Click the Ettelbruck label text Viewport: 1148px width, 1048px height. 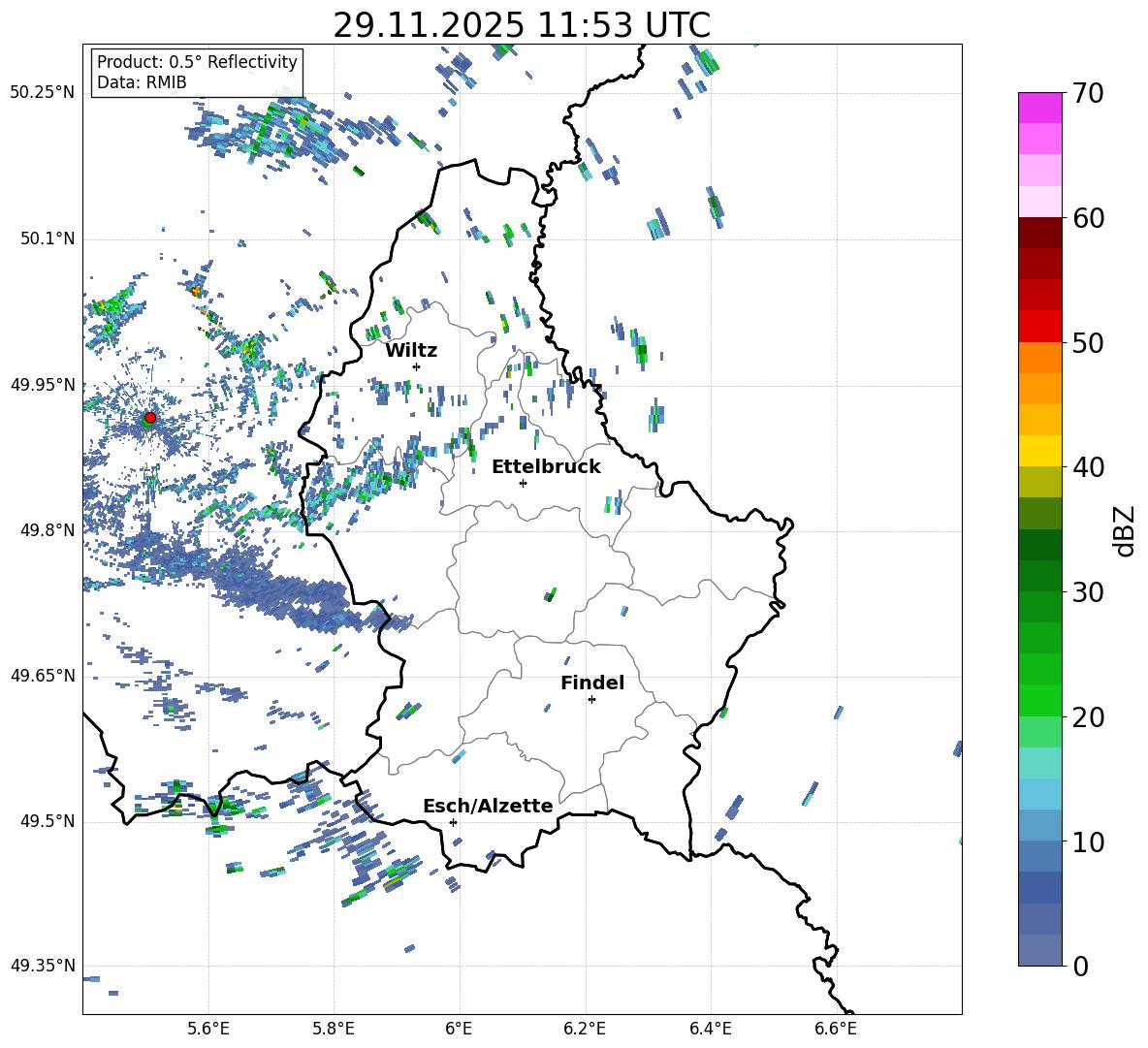tap(545, 467)
